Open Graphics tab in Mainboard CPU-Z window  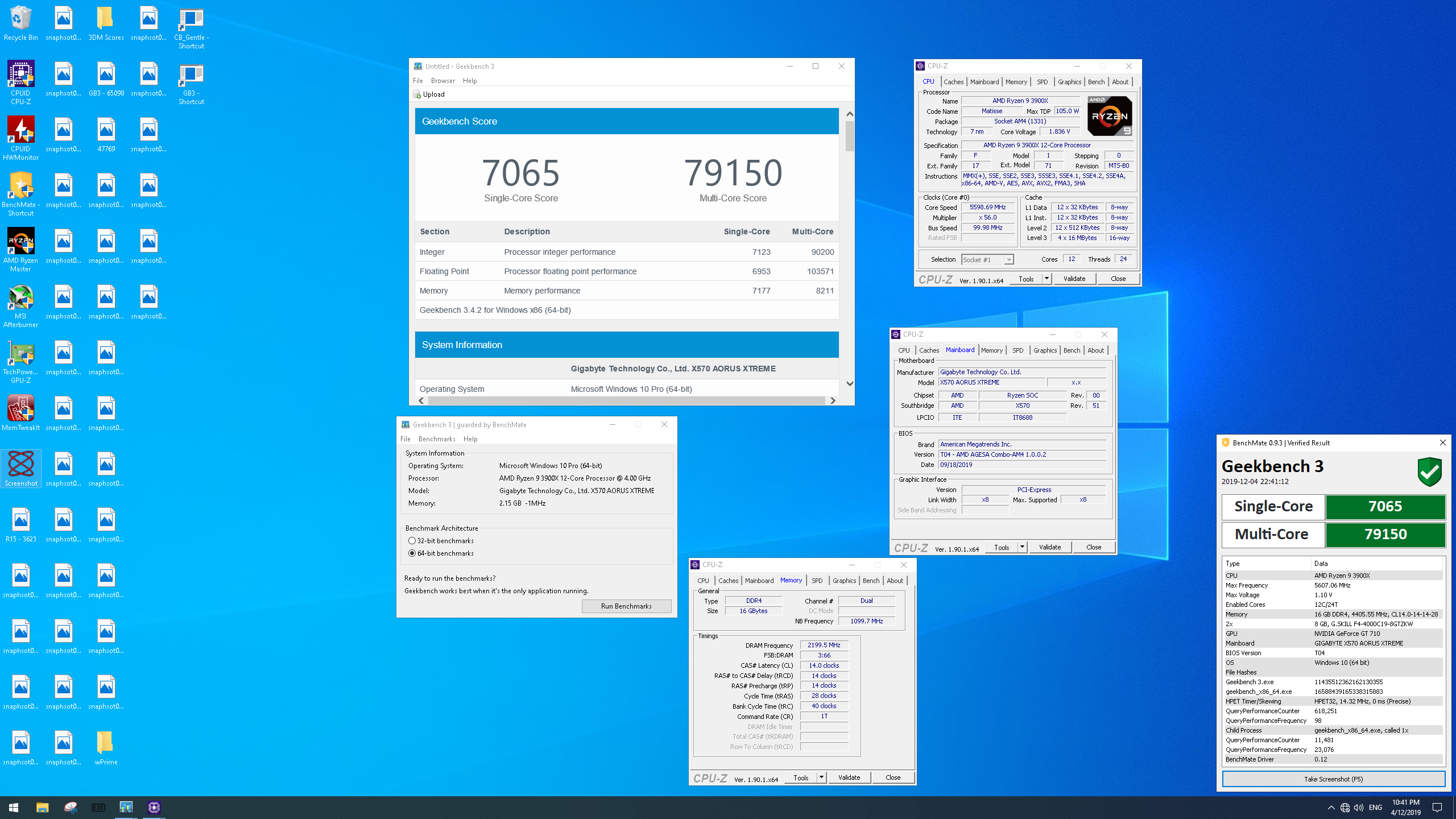[1045, 350]
